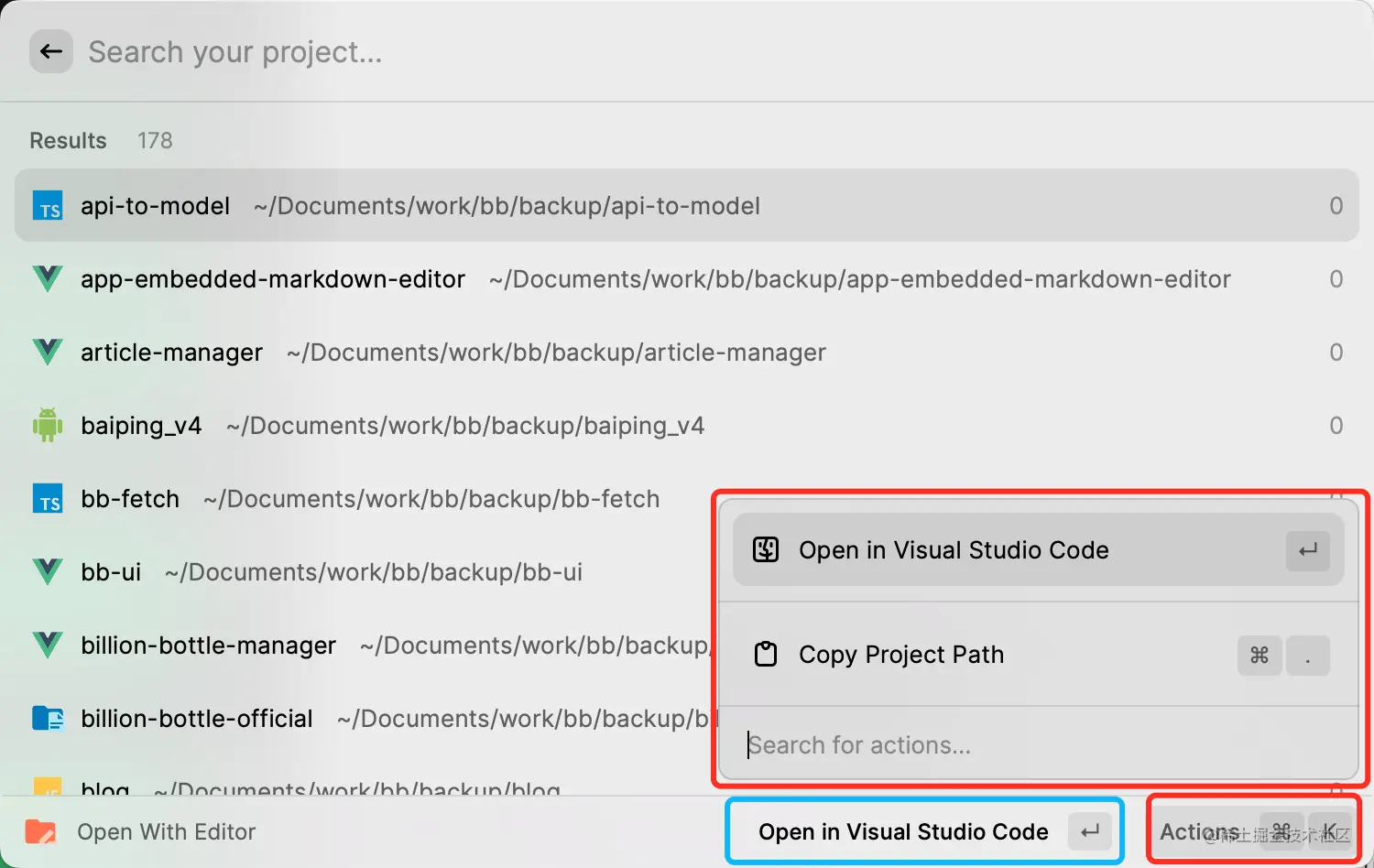Click the Open With Editor label

click(x=166, y=831)
